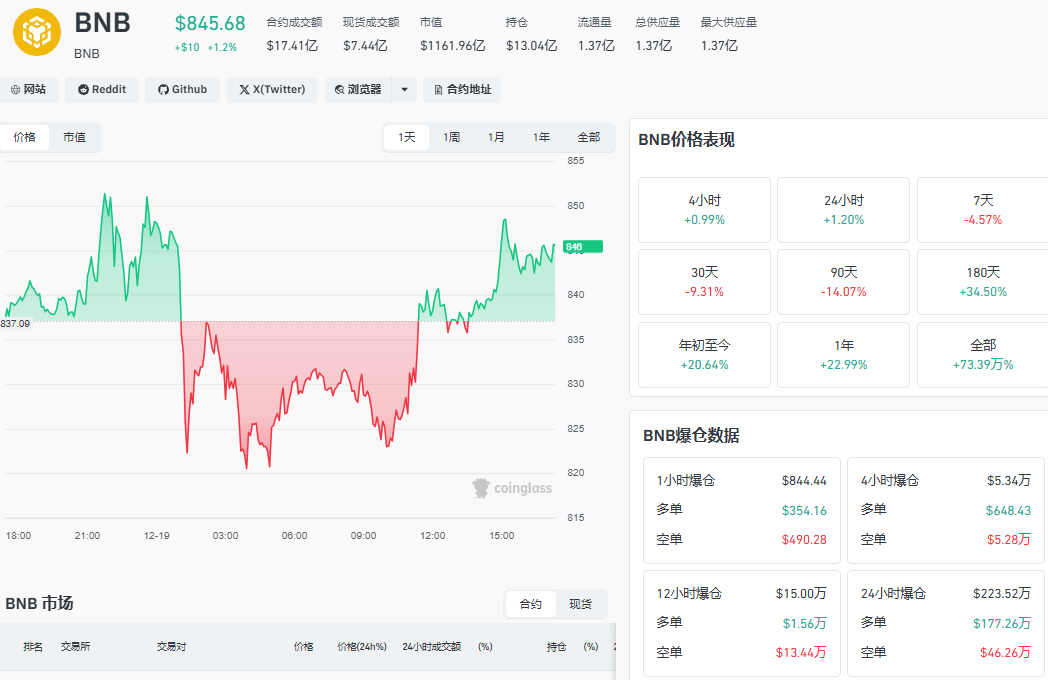Select the 全部 time range
This screenshot has height=680, width=1048.
pyautogui.click(x=588, y=137)
